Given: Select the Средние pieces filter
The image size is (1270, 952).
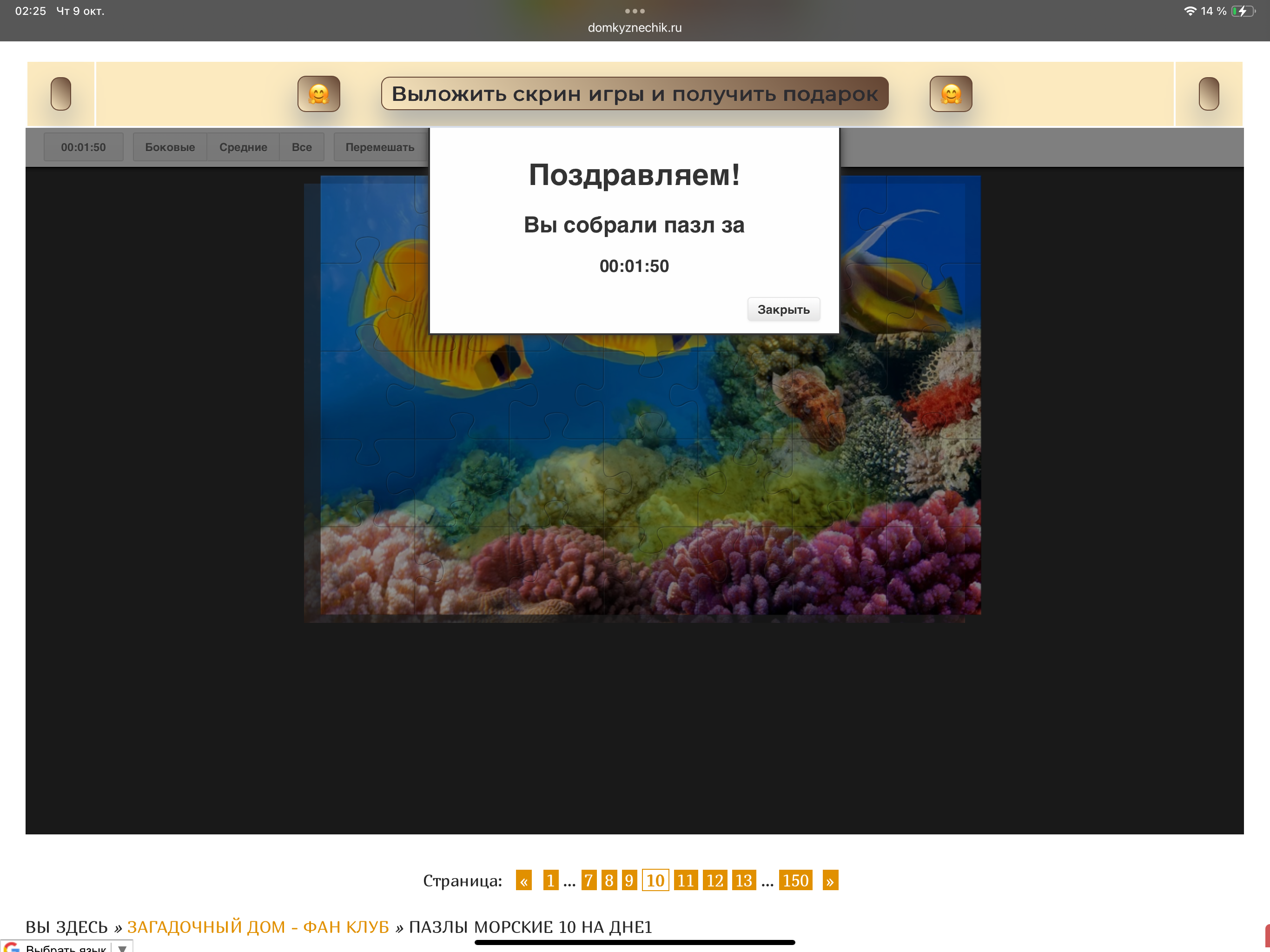Looking at the screenshot, I should tap(243, 147).
